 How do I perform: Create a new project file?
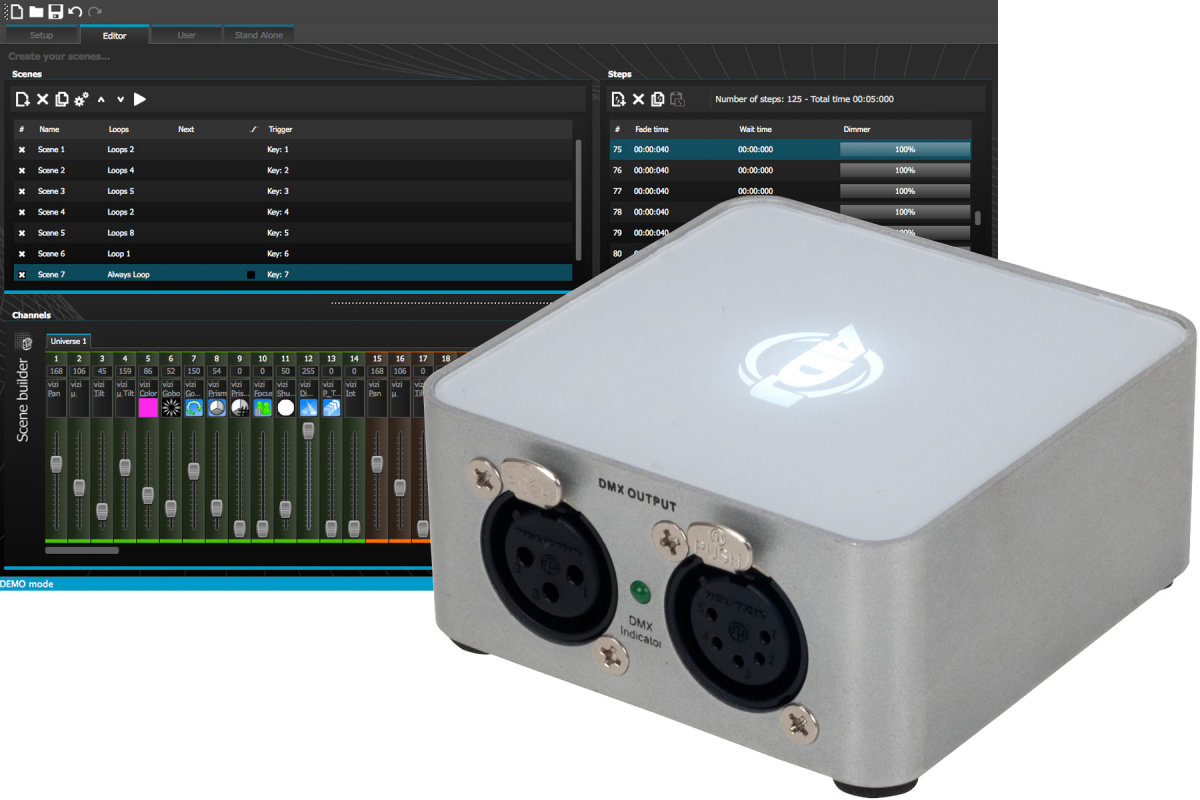pos(15,11)
